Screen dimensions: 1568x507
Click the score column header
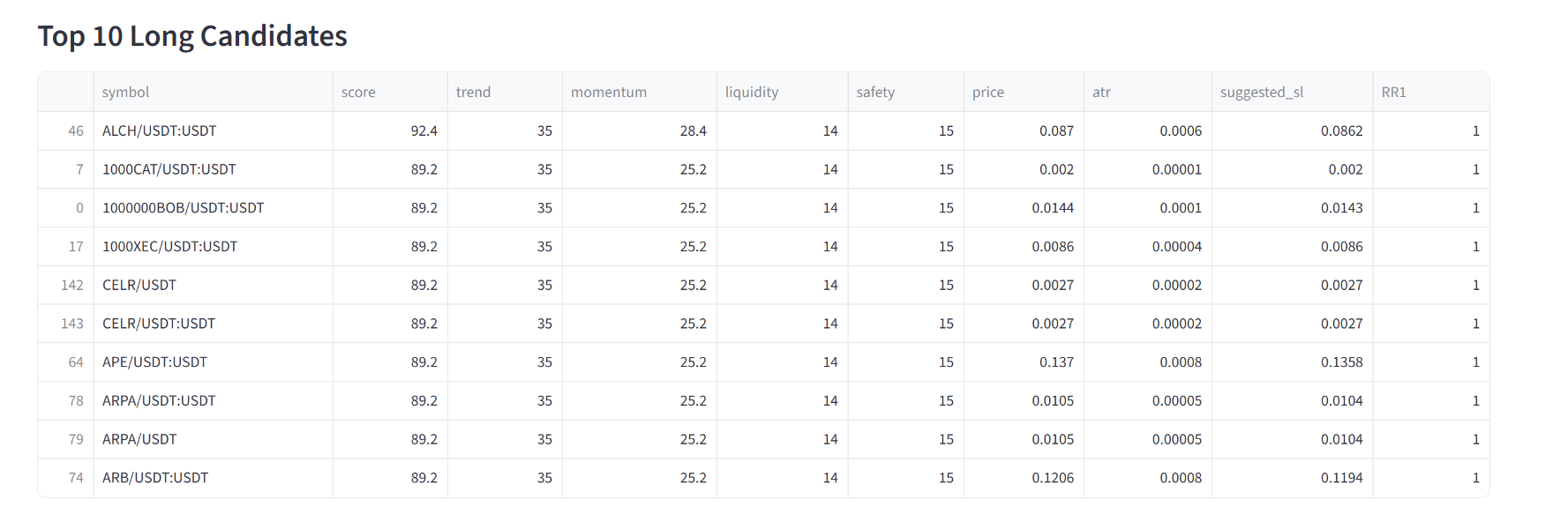(358, 92)
